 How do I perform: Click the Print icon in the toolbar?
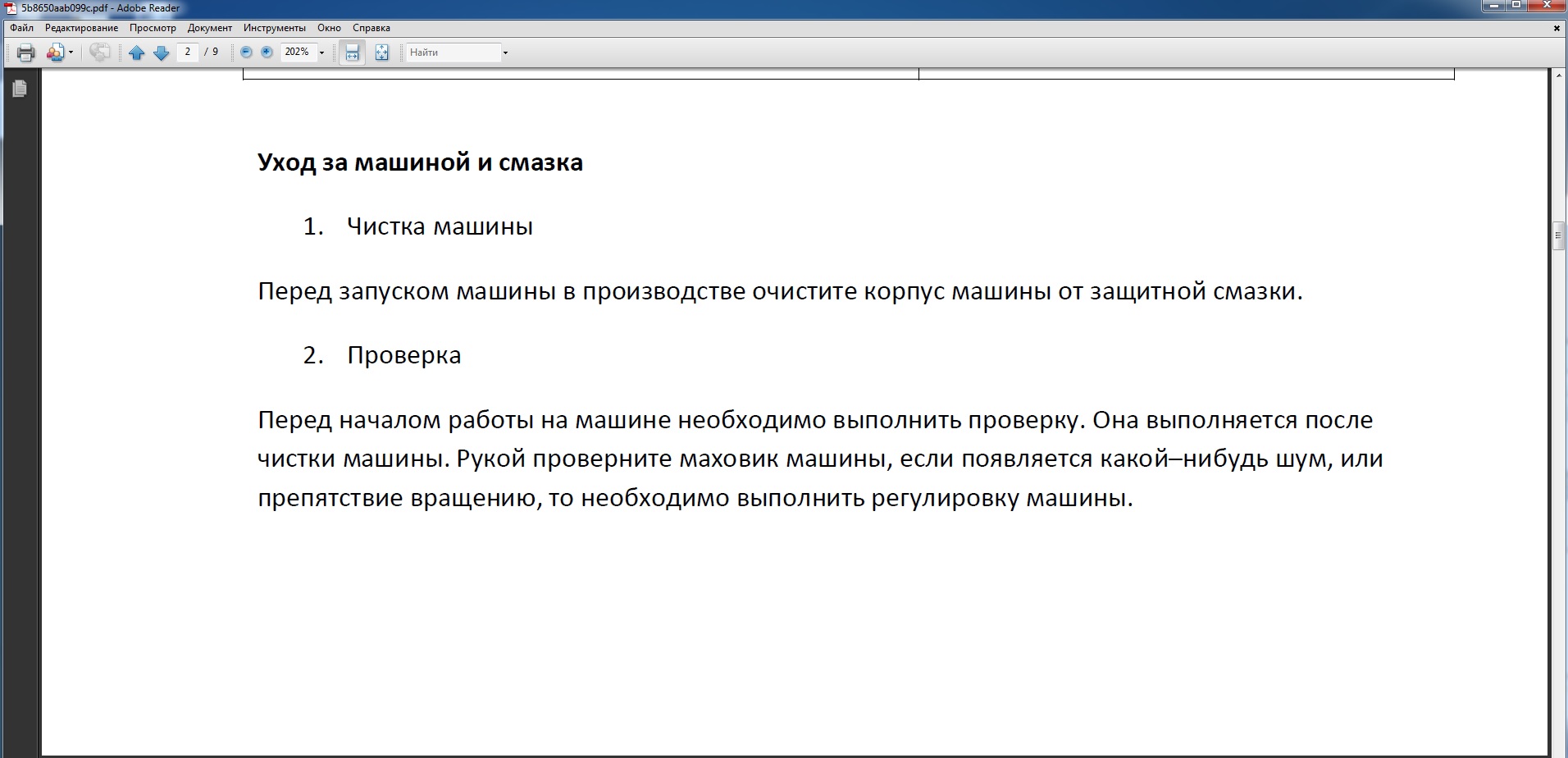coord(25,53)
